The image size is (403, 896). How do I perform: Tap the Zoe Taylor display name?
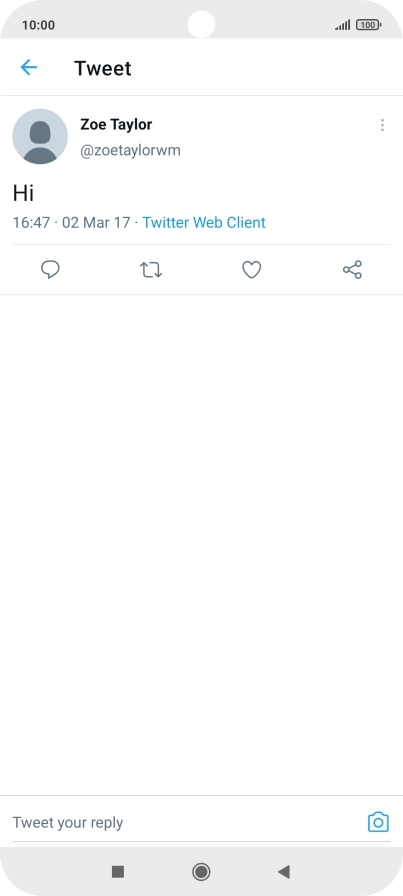[116, 124]
